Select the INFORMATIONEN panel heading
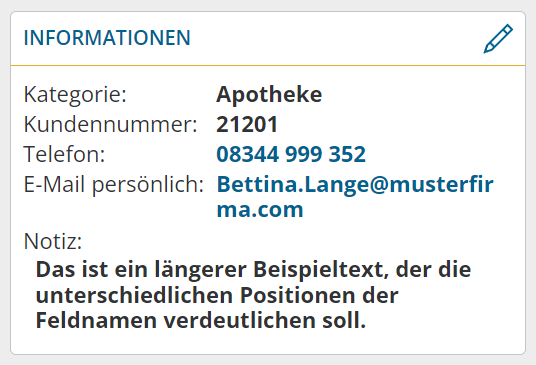Image resolution: width=536 pixels, height=365 pixels. 107,38
